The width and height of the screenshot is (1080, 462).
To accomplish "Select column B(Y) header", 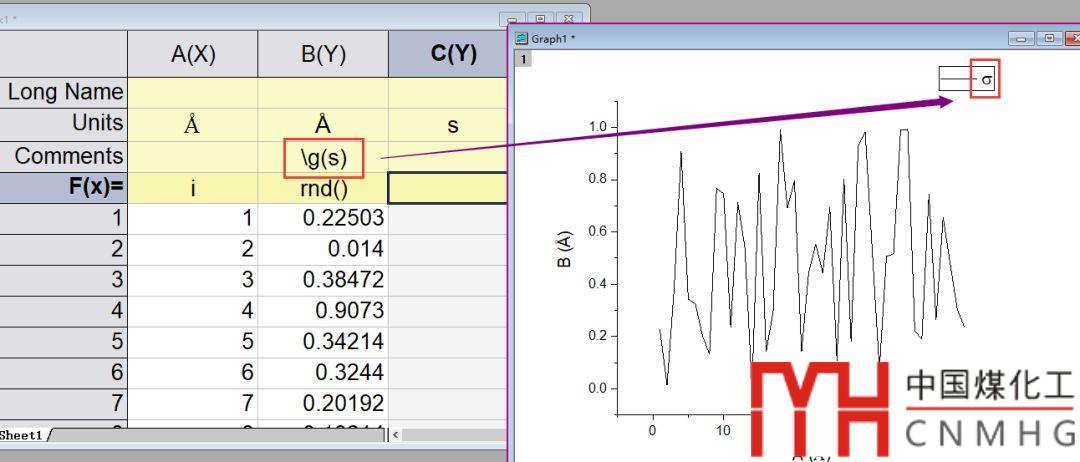I will coord(322,55).
